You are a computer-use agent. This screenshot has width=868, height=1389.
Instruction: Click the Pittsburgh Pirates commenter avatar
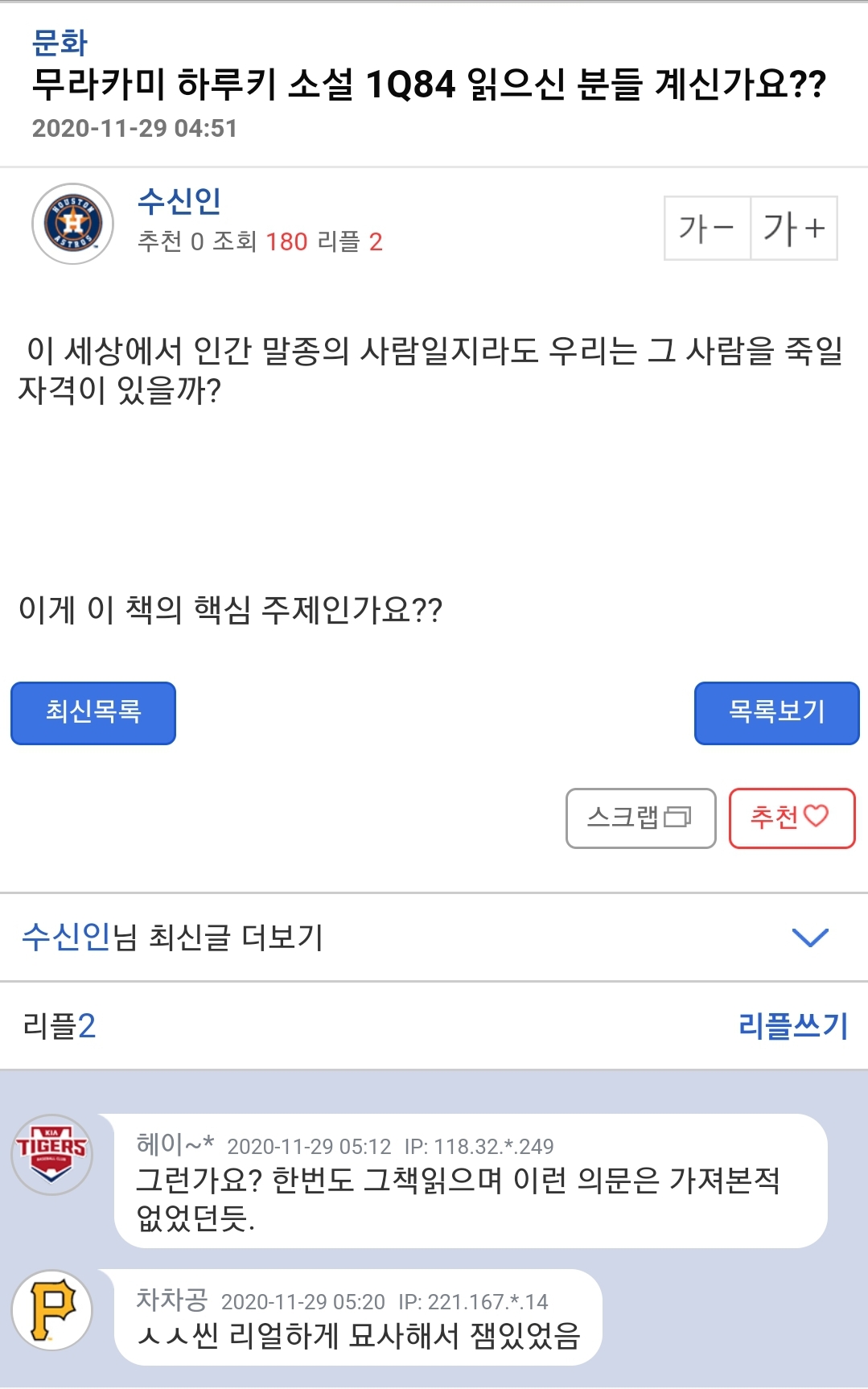point(52,1309)
